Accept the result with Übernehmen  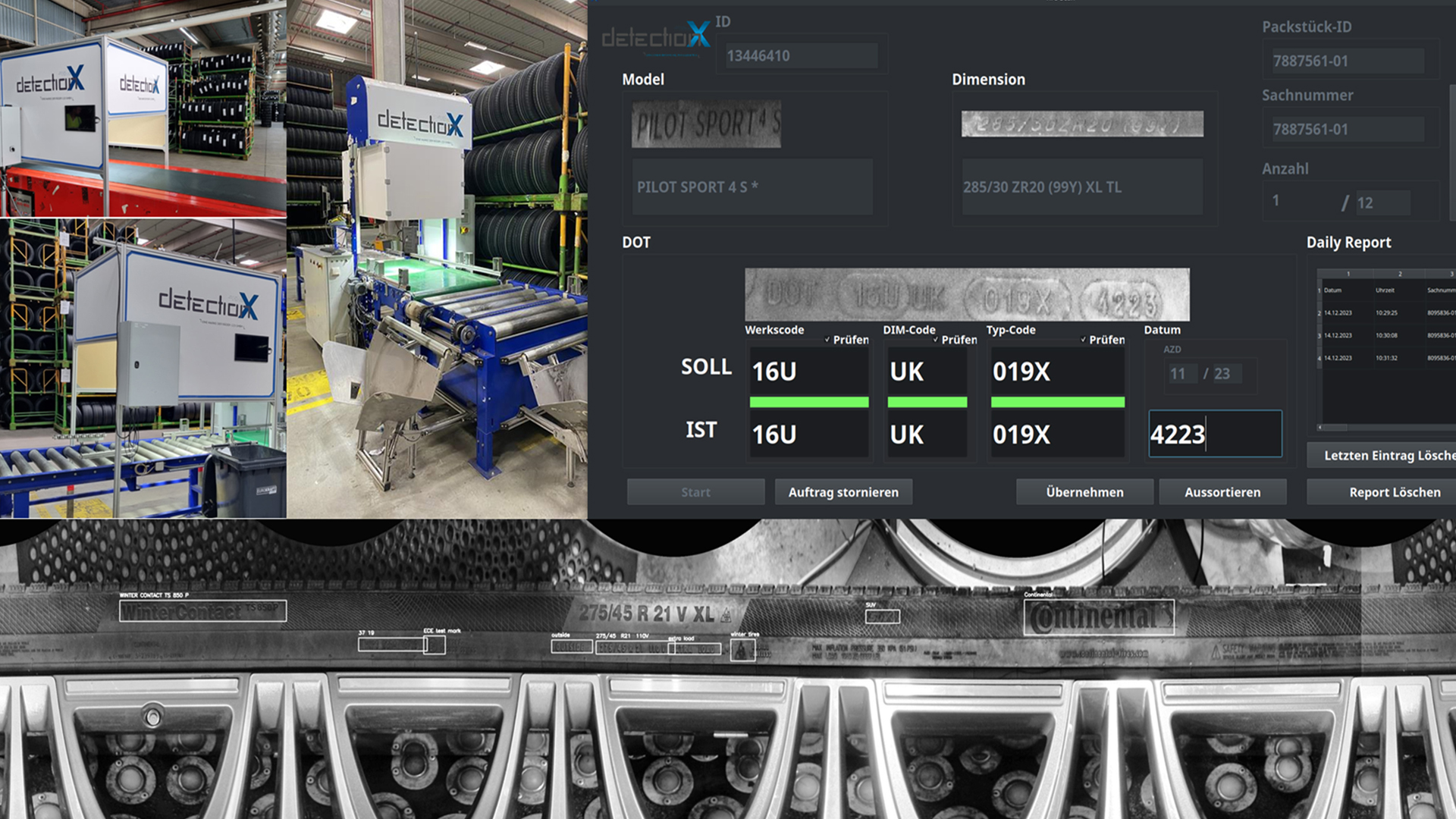click(1084, 492)
